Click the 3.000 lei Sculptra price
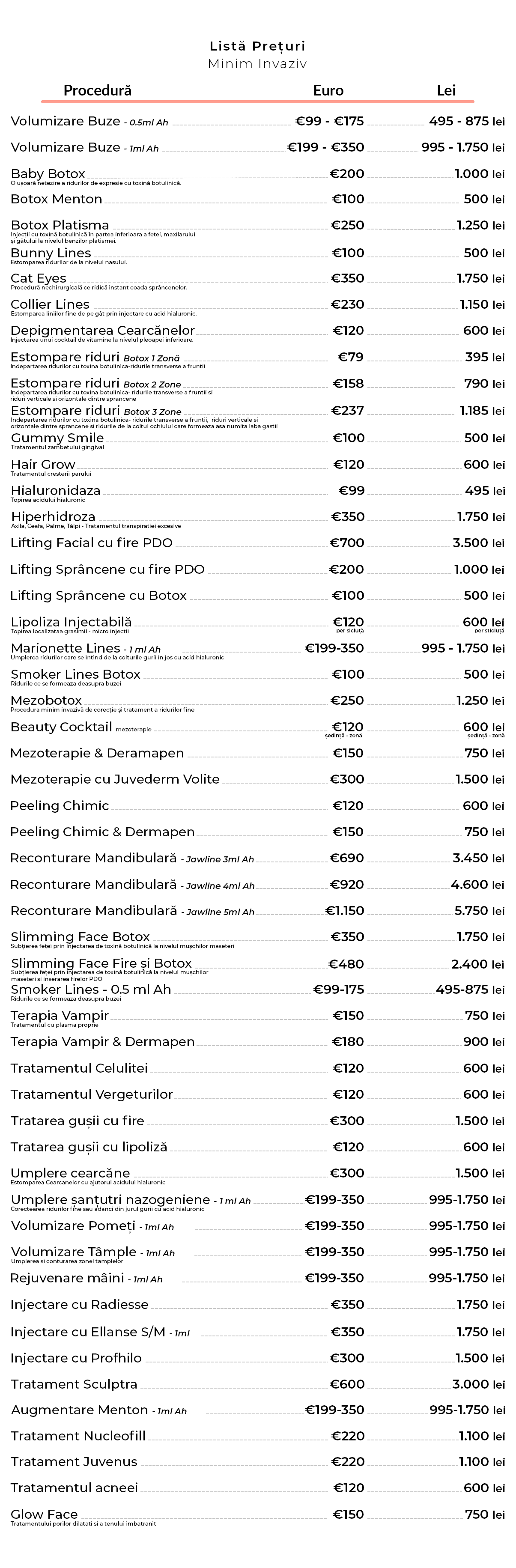 coord(478,1384)
